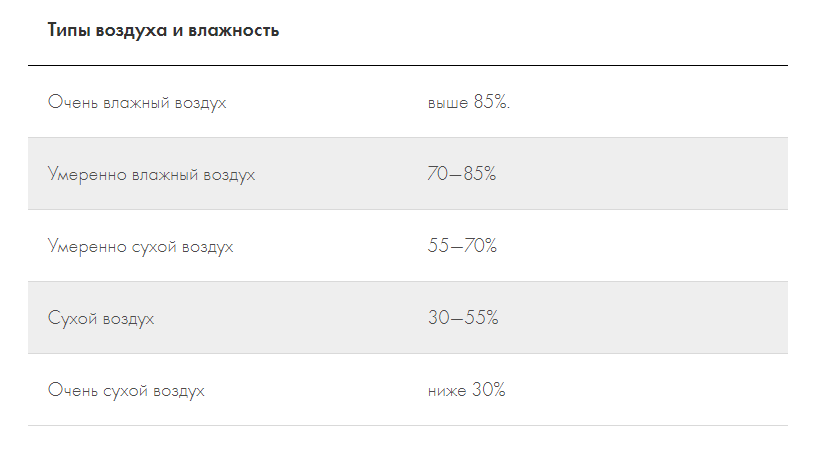Select the word "выше" in first row
The image size is (817, 451).
click(x=447, y=103)
